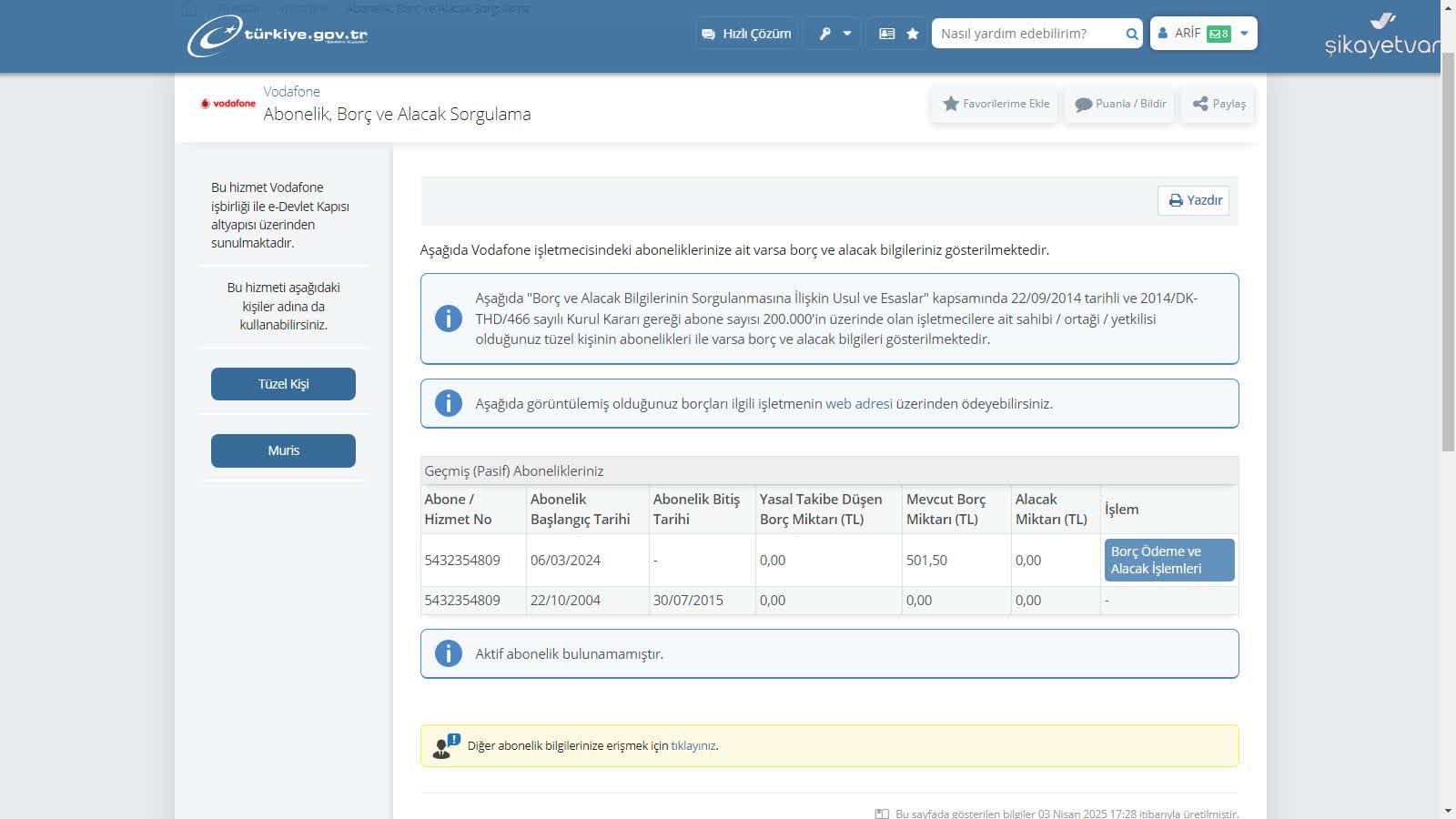Add service to favorites with Favorilerime Ekle
The image size is (1456, 819).
click(x=996, y=104)
